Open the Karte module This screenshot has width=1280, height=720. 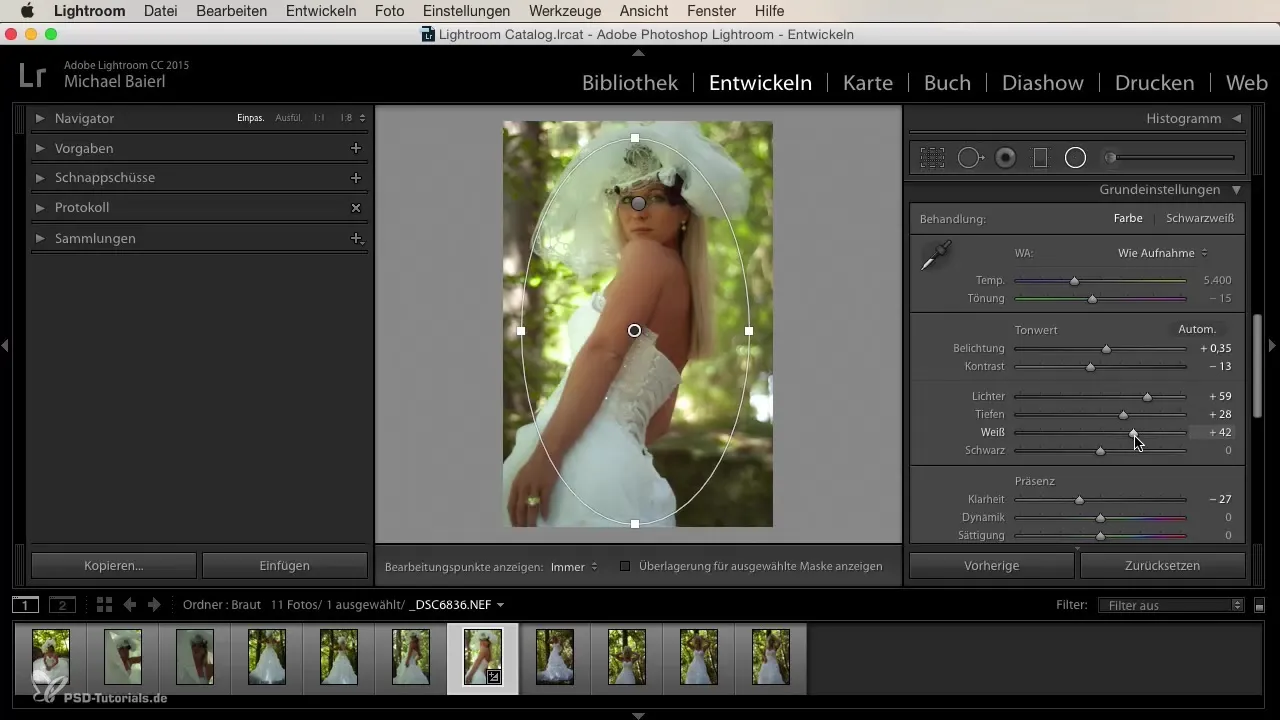[x=868, y=83]
